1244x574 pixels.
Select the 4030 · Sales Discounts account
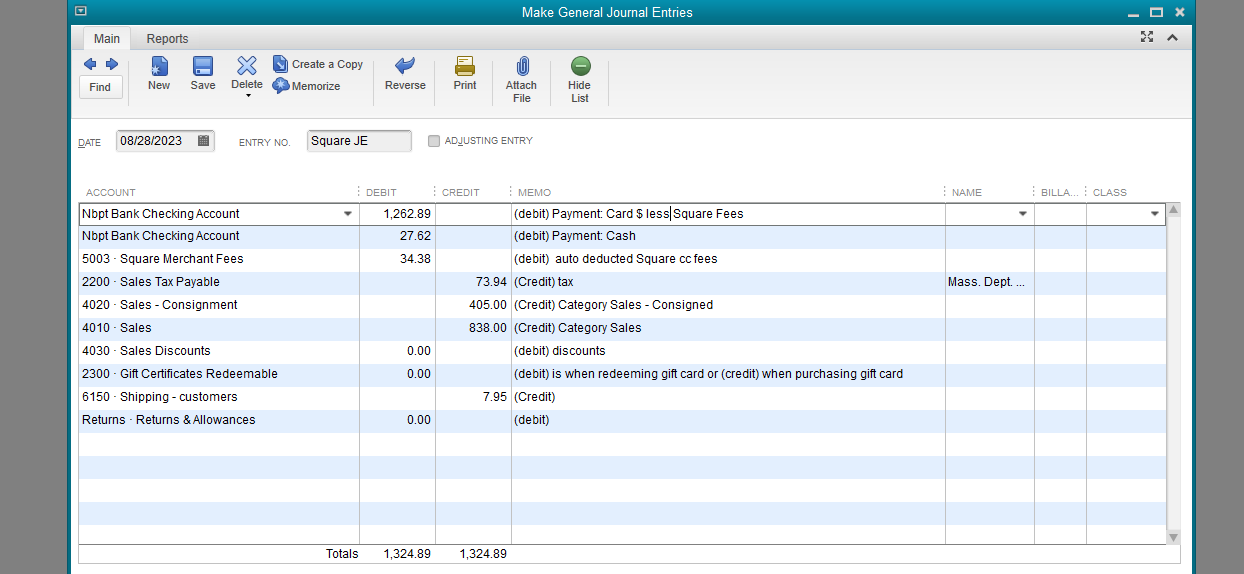coord(146,351)
